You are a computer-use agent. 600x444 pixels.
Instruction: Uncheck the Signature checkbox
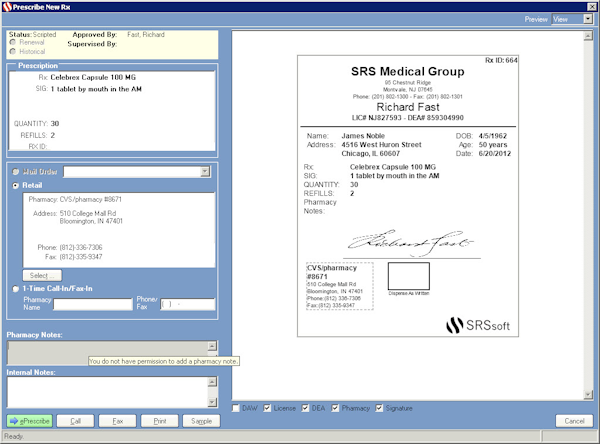[379, 408]
